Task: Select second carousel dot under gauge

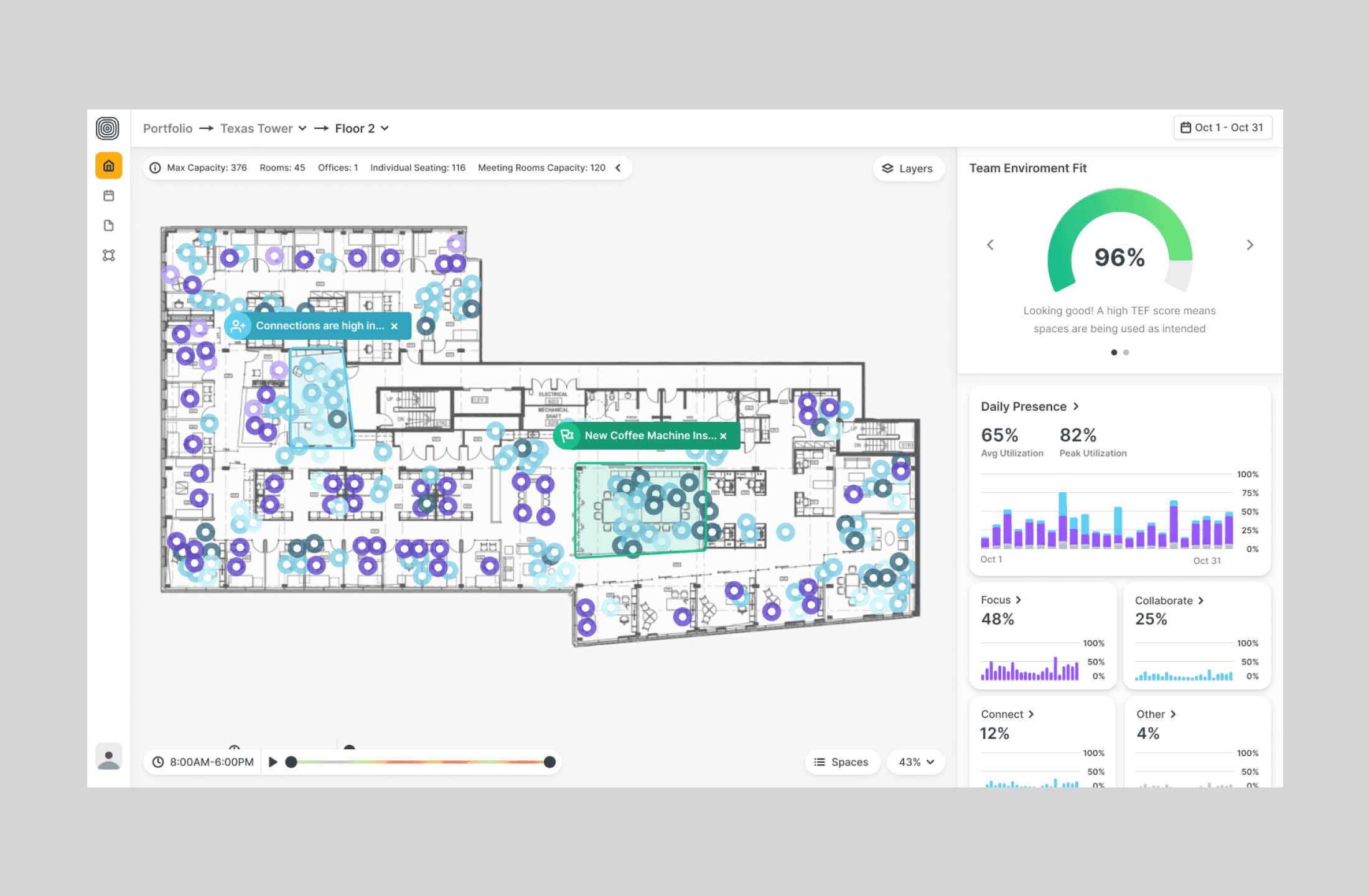Action: pos(1126,353)
